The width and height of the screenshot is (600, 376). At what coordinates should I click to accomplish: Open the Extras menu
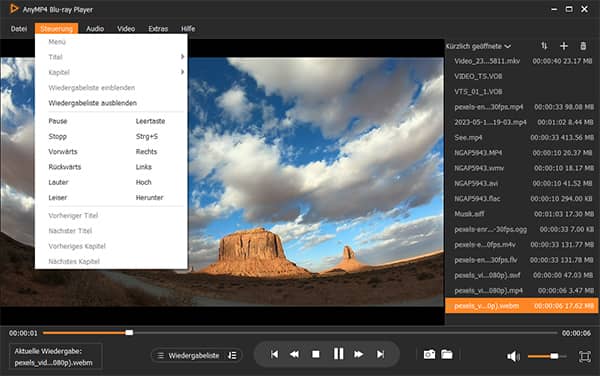(158, 29)
